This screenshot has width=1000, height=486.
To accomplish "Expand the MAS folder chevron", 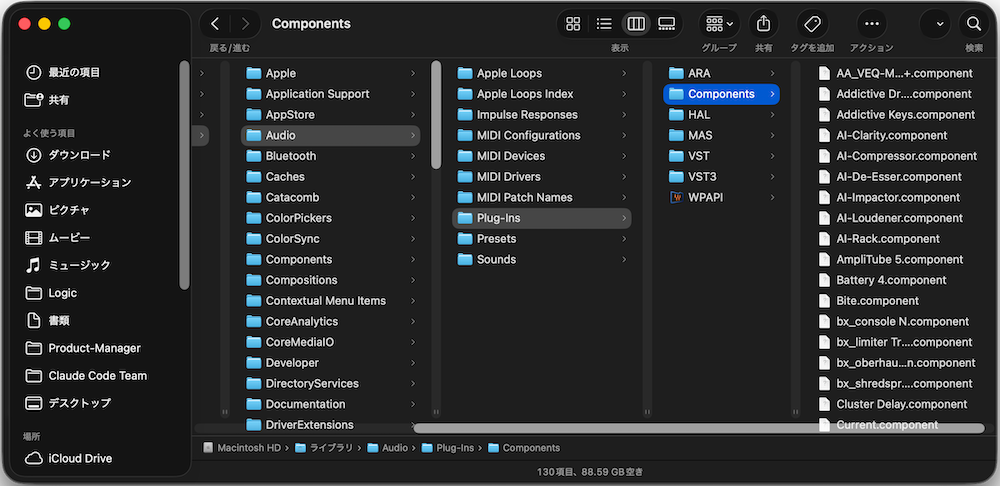I will [772, 135].
